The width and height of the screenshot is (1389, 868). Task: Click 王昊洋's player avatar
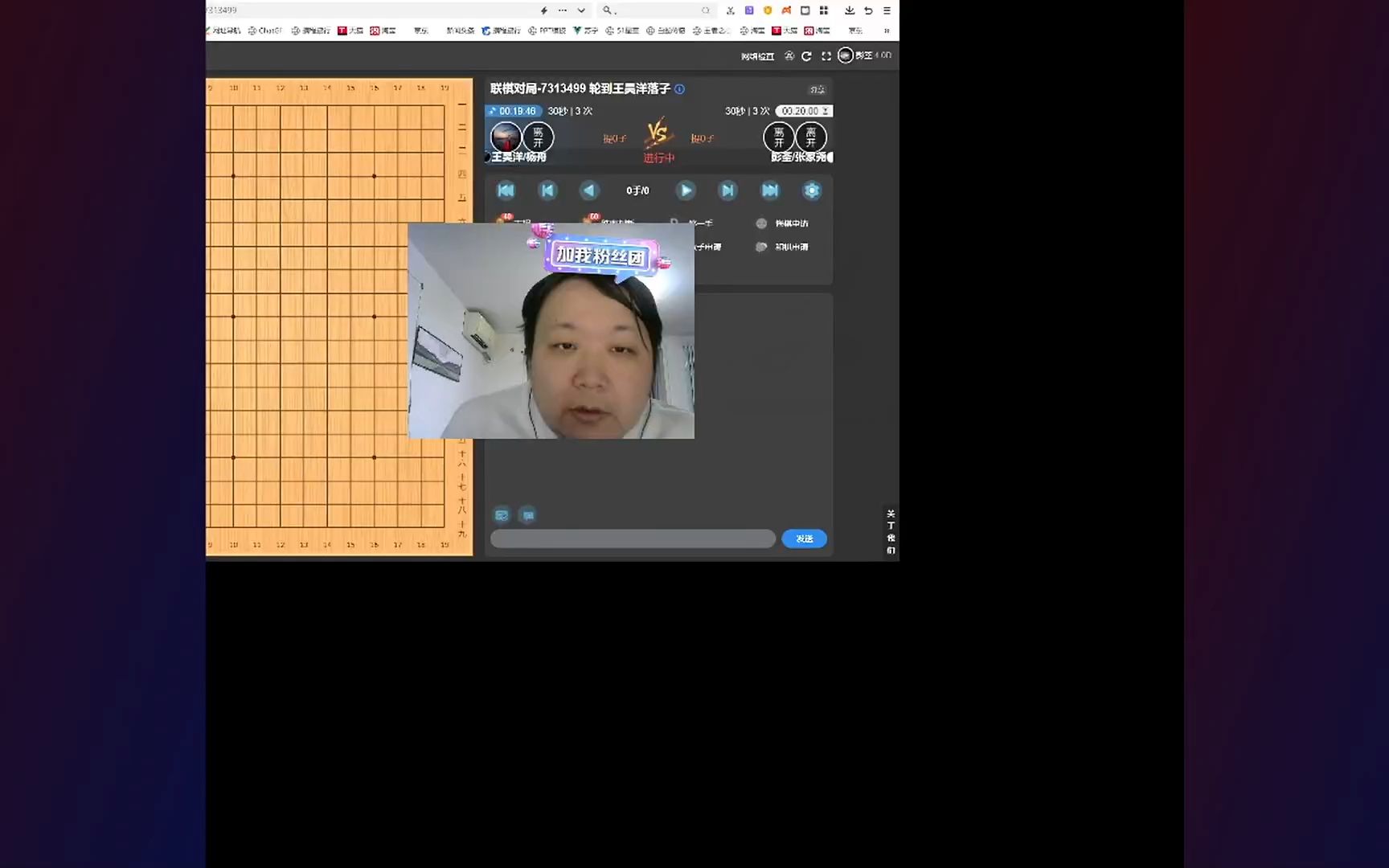[506, 137]
